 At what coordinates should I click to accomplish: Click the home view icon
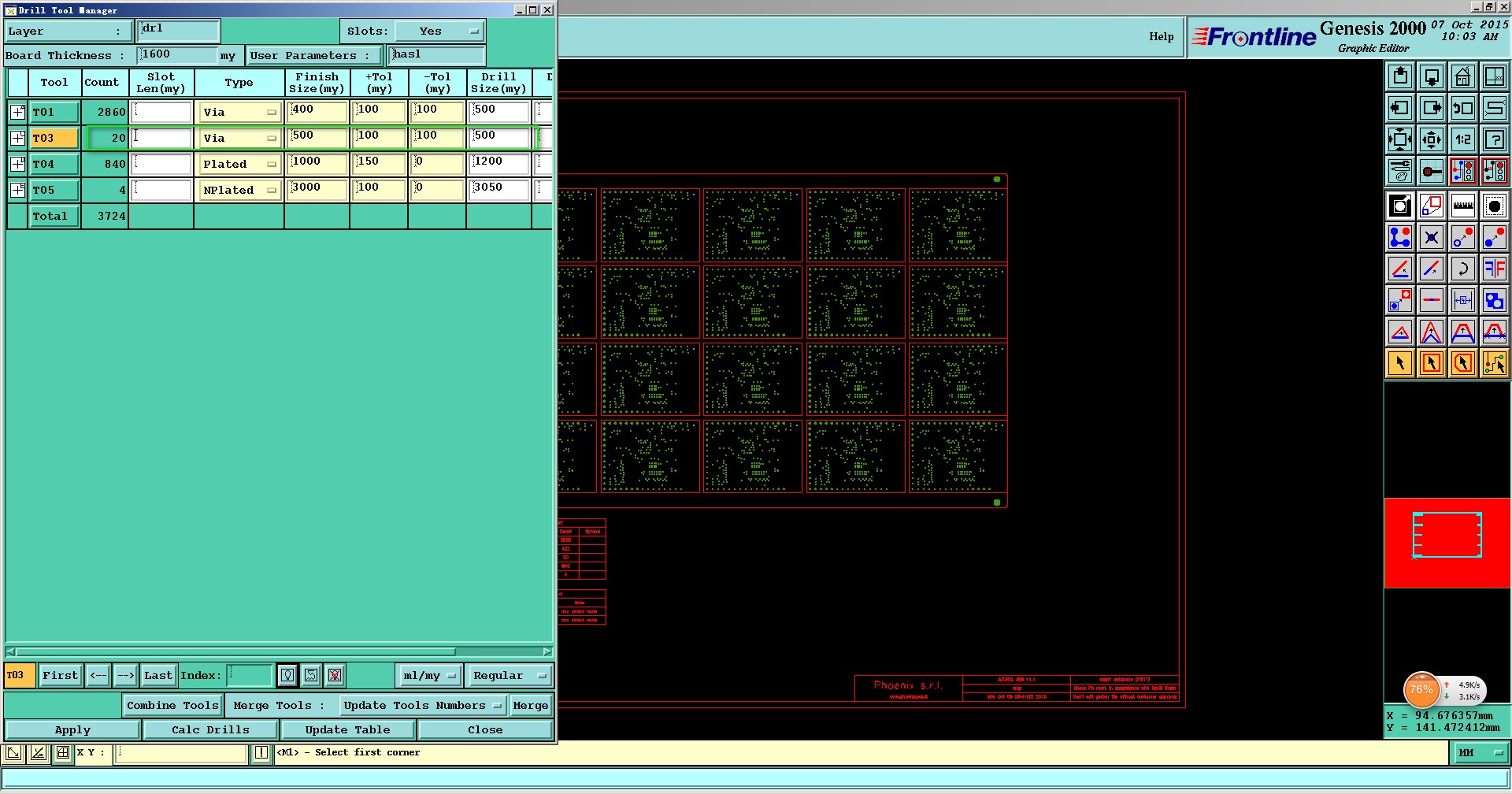(x=1463, y=76)
